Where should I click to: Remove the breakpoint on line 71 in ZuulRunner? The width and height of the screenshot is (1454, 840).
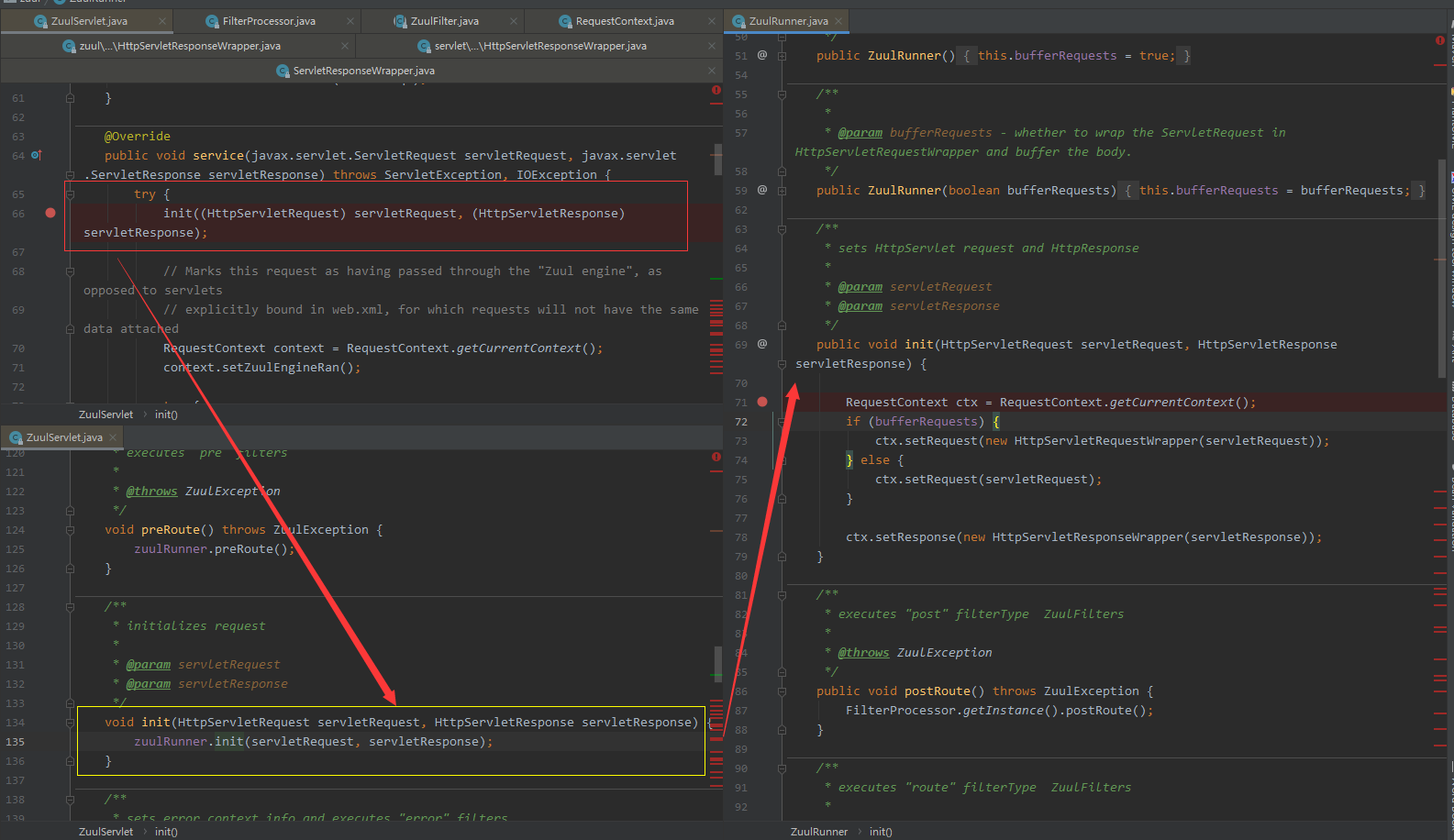[762, 402]
